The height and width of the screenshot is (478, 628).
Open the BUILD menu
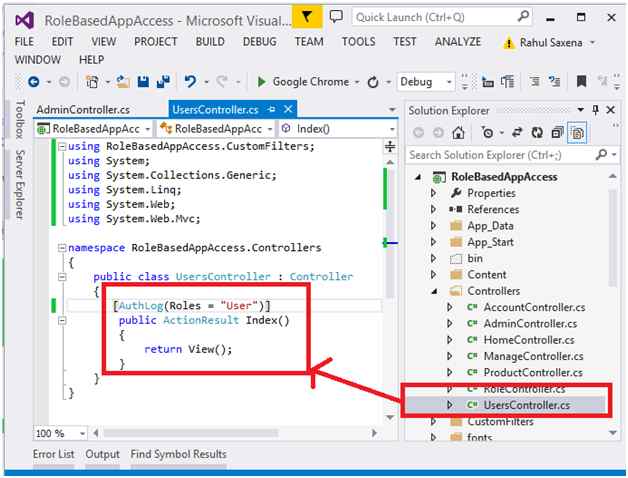tap(210, 42)
